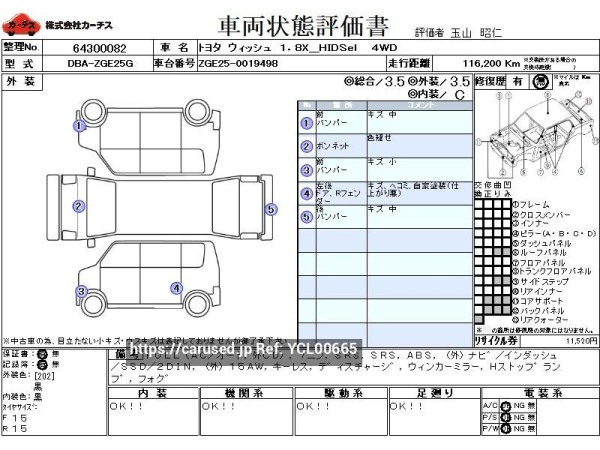Image resolution: width=600 pixels, height=450 pixels.
Task: Select the 駆動系 column header
Action: click(339, 393)
